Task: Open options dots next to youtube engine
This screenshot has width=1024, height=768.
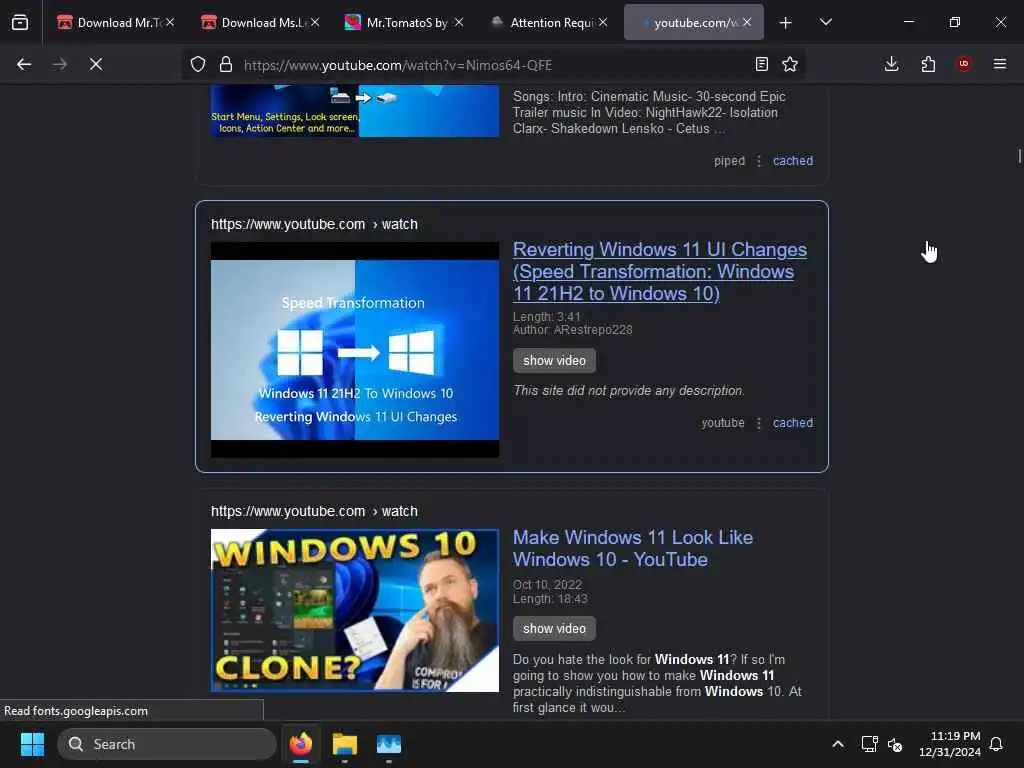Action: point(759,423)
